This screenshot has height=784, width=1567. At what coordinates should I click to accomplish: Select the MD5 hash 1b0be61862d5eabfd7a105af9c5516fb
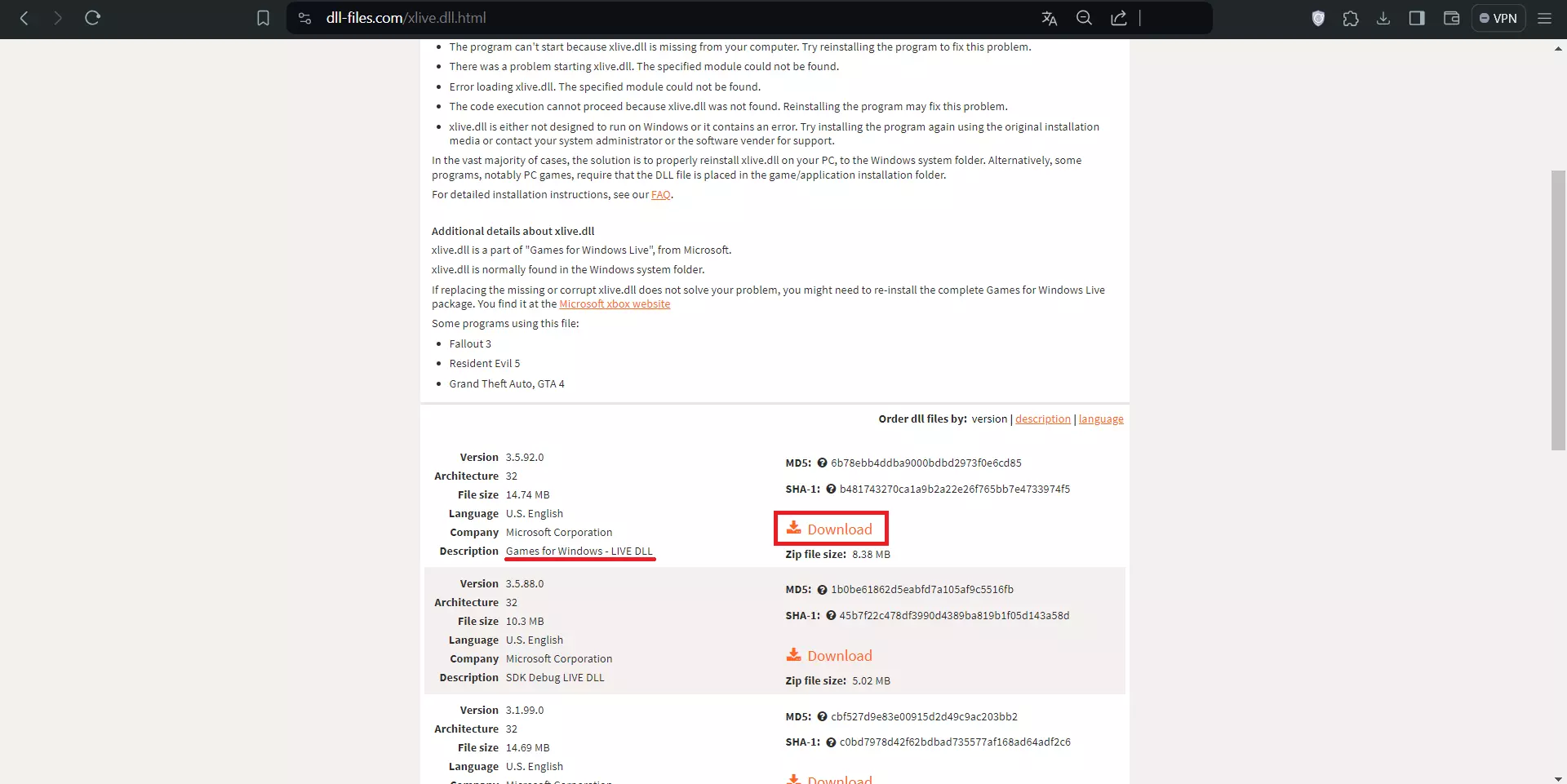click(922, 590)
